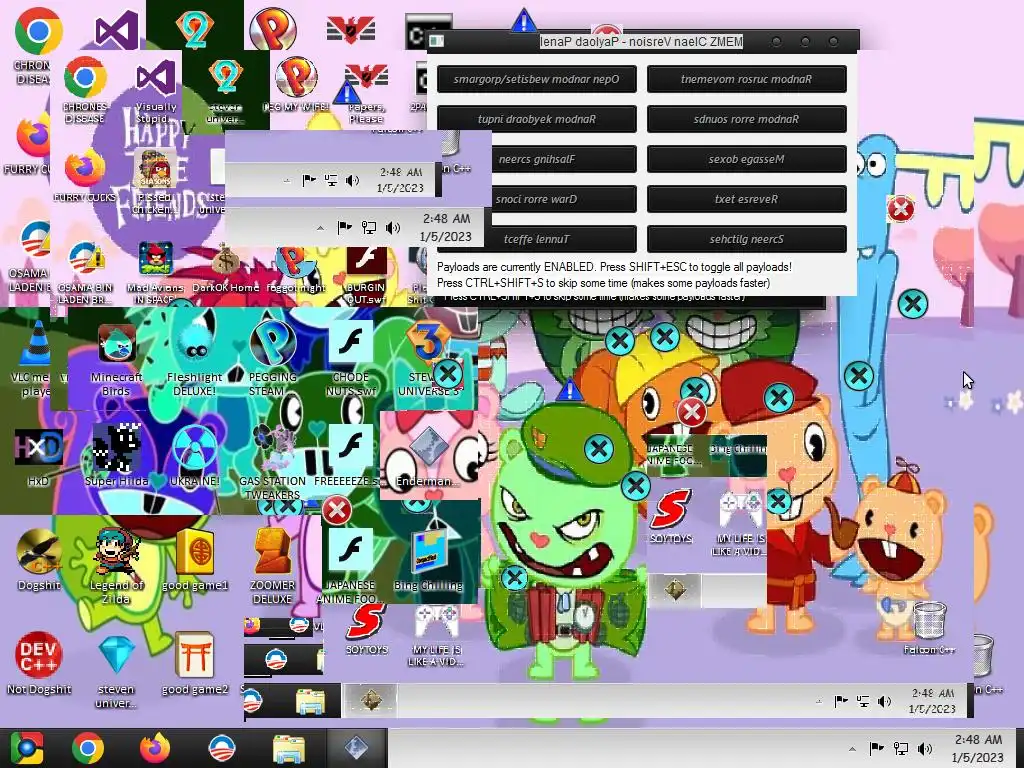Open the FREEEEEZE Flash file icon
Screen dimensions: 1024x768
350,455
